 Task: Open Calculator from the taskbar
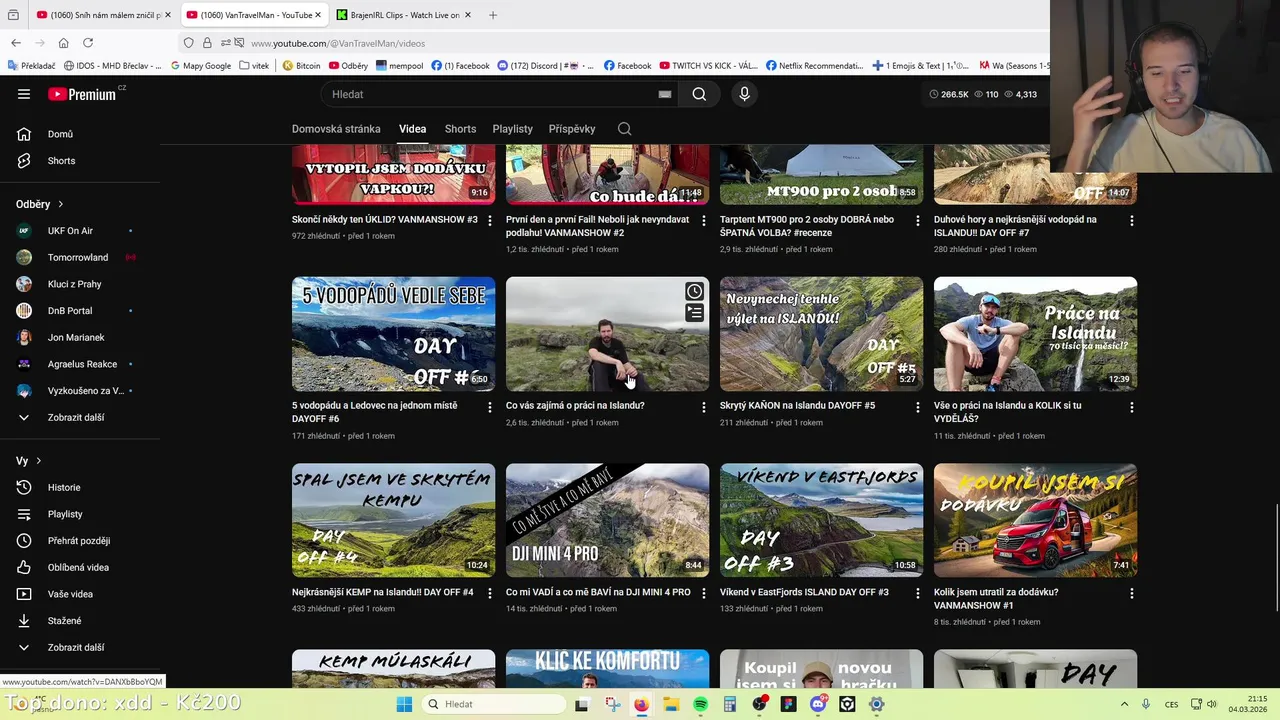coord(730,704)
